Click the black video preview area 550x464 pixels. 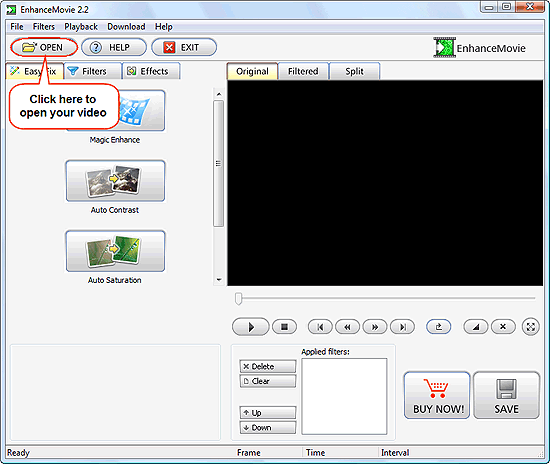point(385,183)
